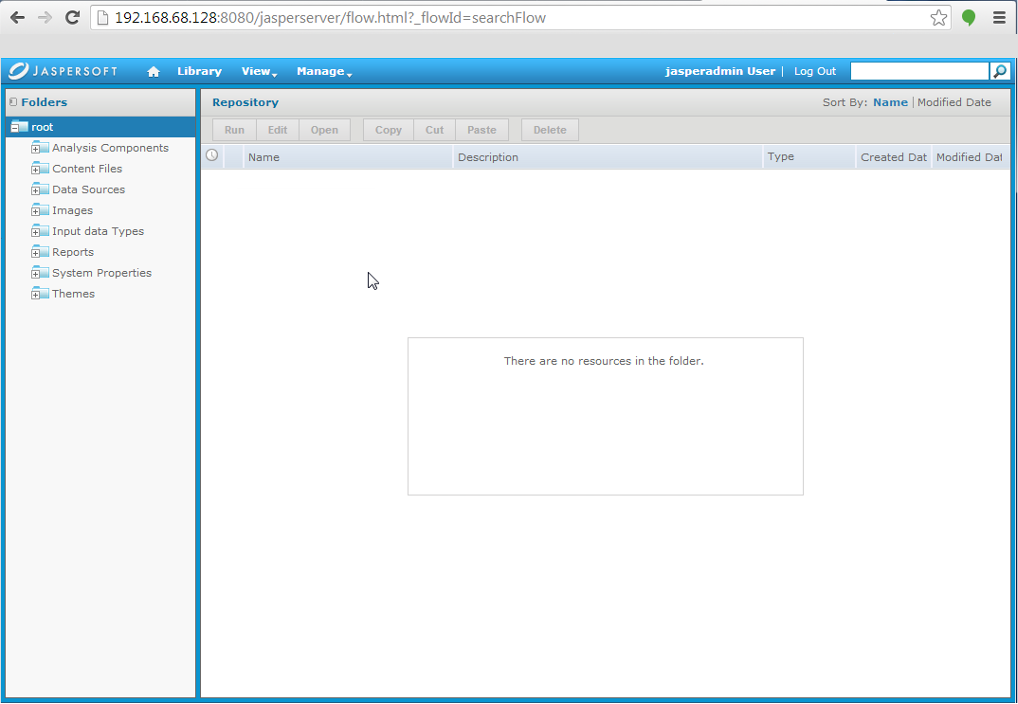Click the Modified Date column header
Image resolution: width=1018 pixels, height=704 pixels.
[x=969, y=157]
